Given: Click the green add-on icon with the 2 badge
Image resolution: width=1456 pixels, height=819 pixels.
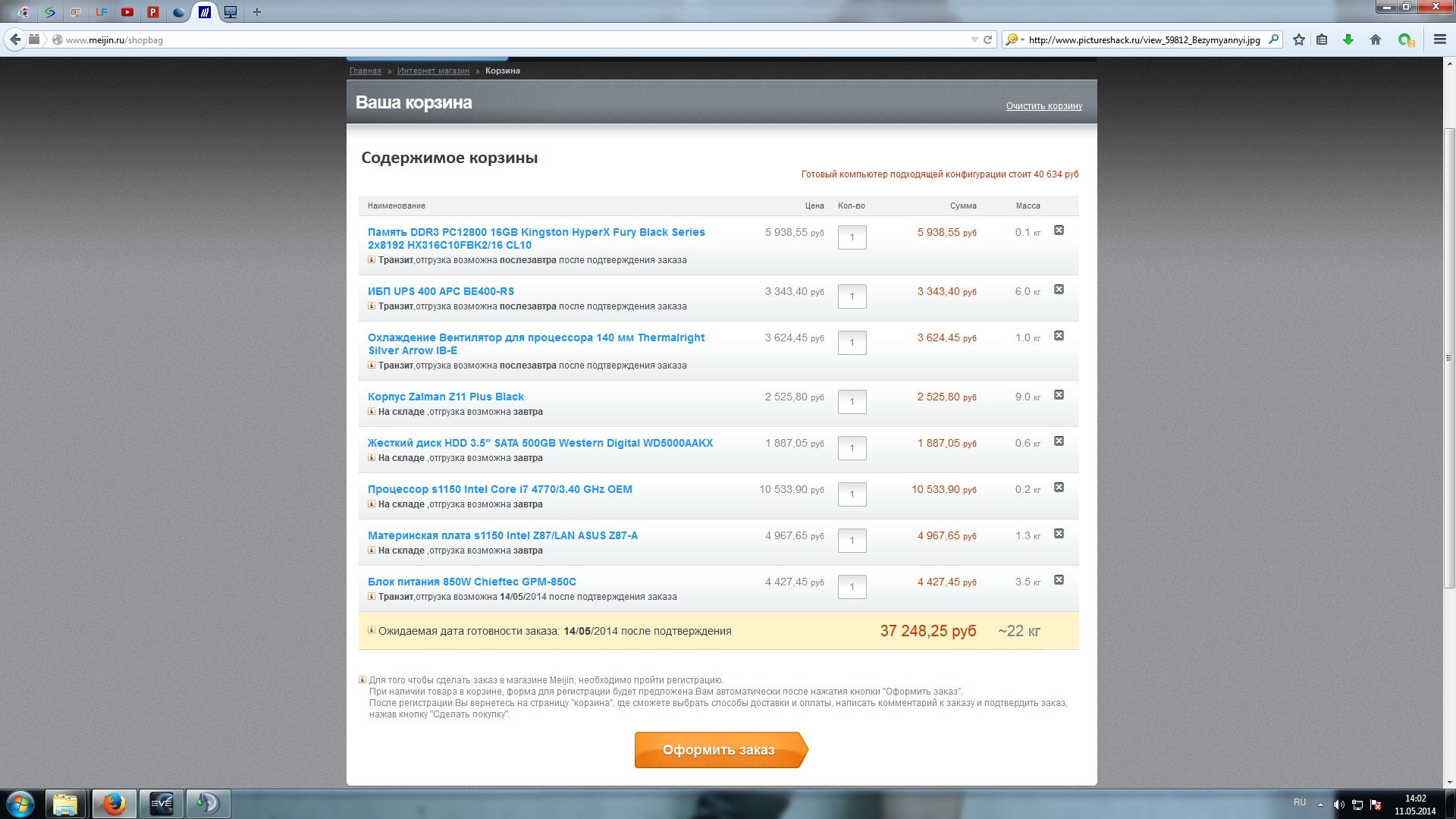Looking at the screenshot, I should [1406, 40].
